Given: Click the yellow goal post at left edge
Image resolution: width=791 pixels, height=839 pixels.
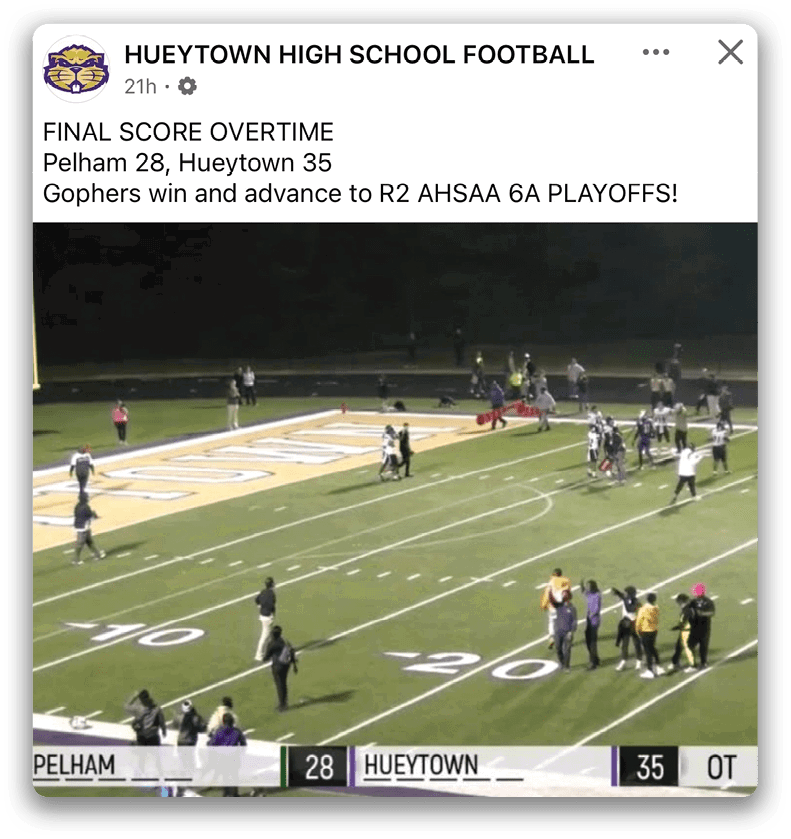Looking at the screenshot, I should click(36, 342).
